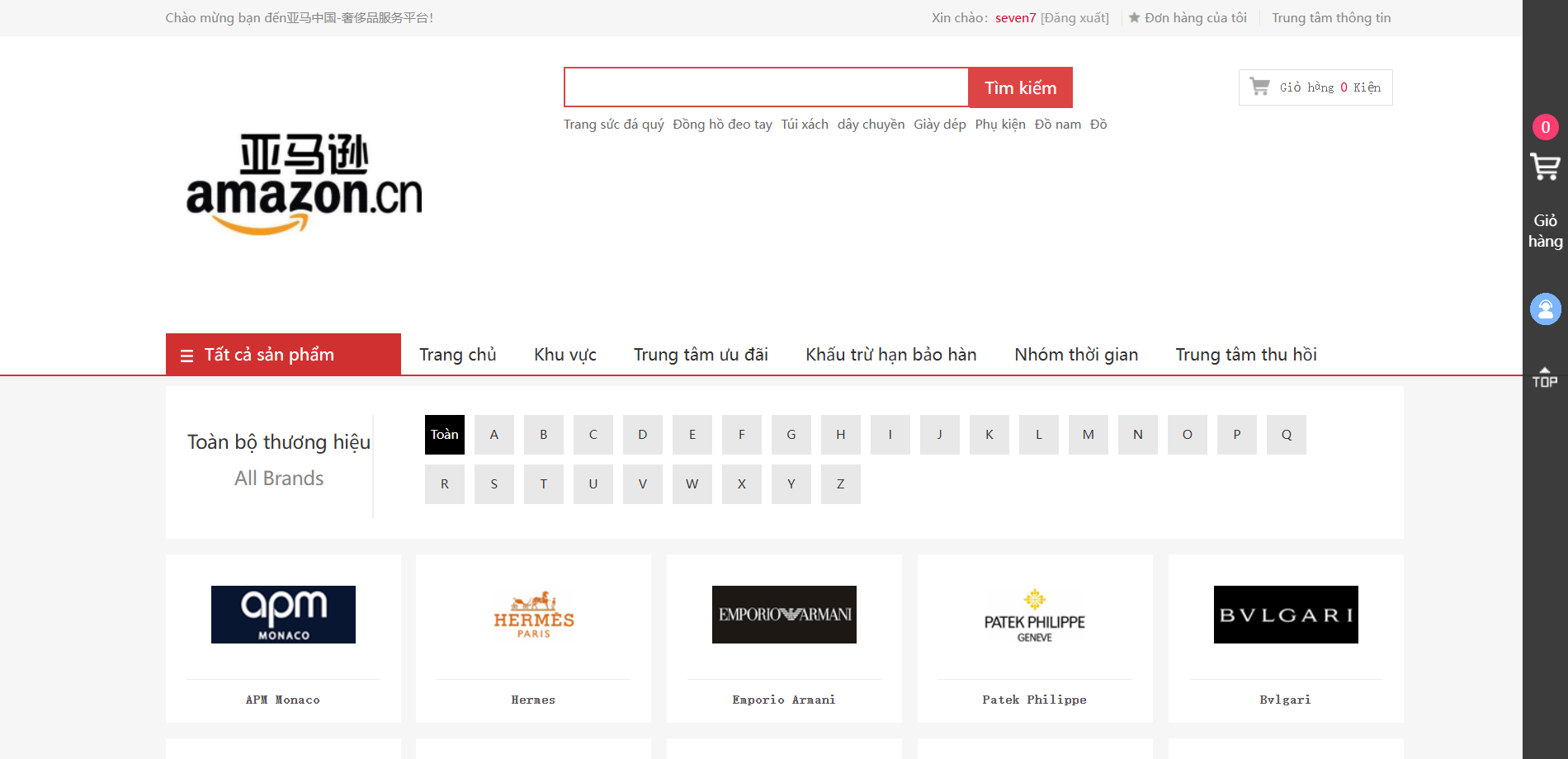Filter brands by letter A
Viewport: 1568px width, 759px height.
click(x=494, y=435)
